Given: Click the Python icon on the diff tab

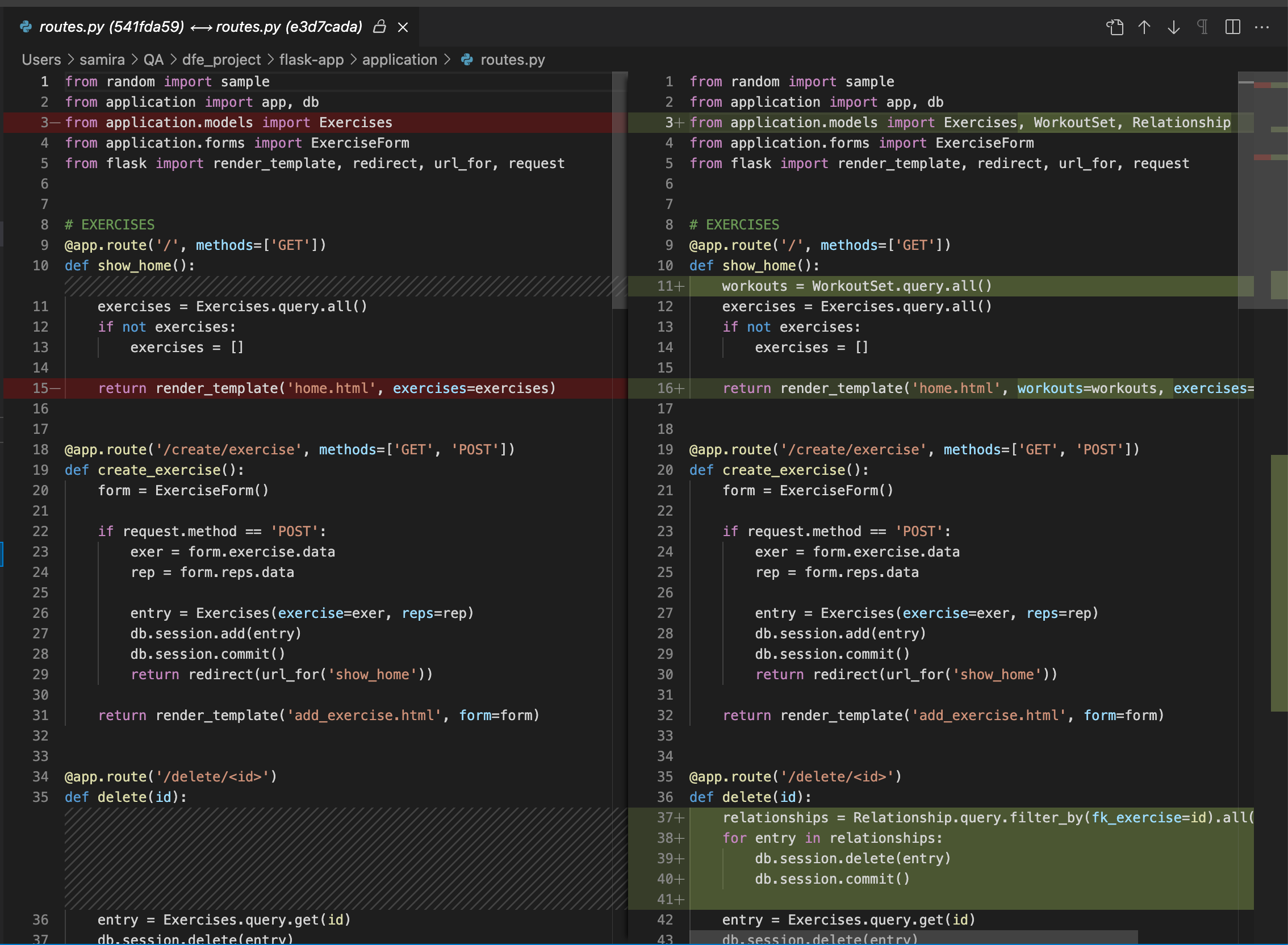Looking at the screenshot, I should coord(25,27).
